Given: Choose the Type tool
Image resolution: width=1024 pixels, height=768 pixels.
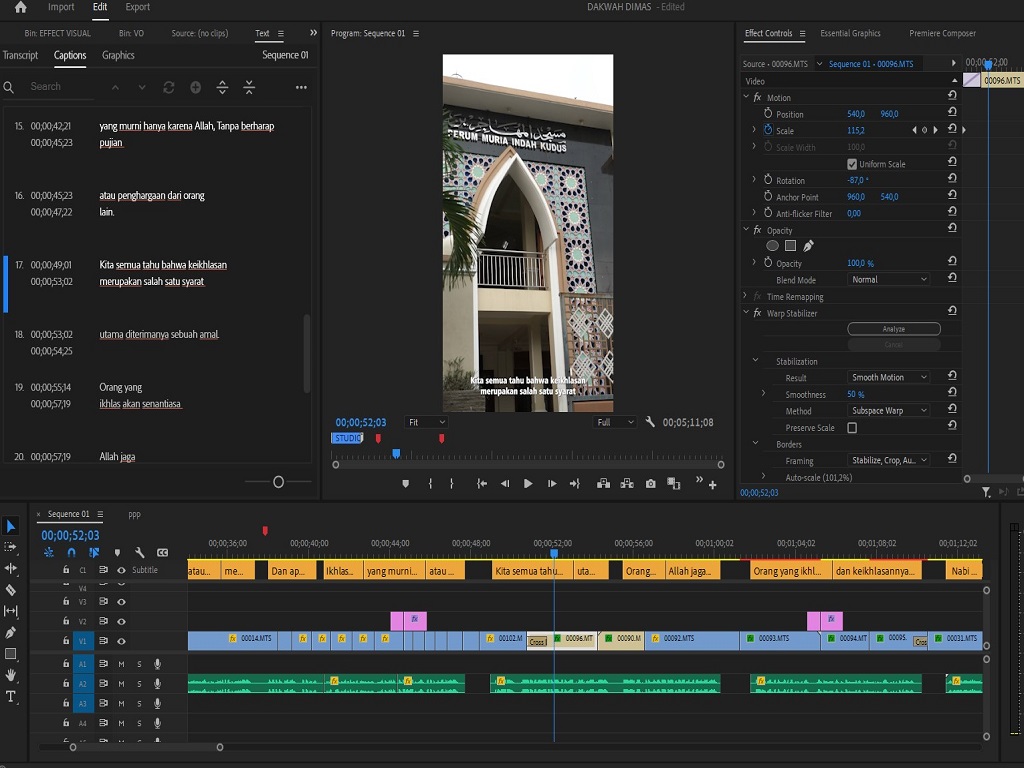Looking at the screenshot, I should [x=11, y=696].
